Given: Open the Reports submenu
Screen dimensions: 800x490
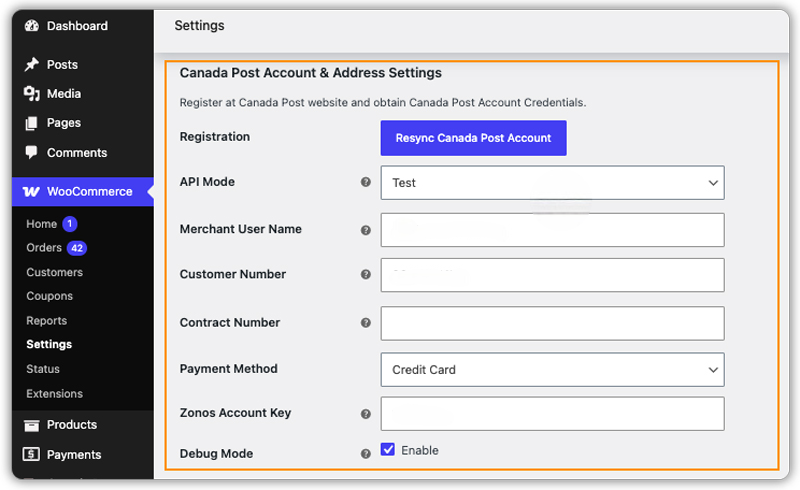Looking at the screenshot, I should point(46,321).
